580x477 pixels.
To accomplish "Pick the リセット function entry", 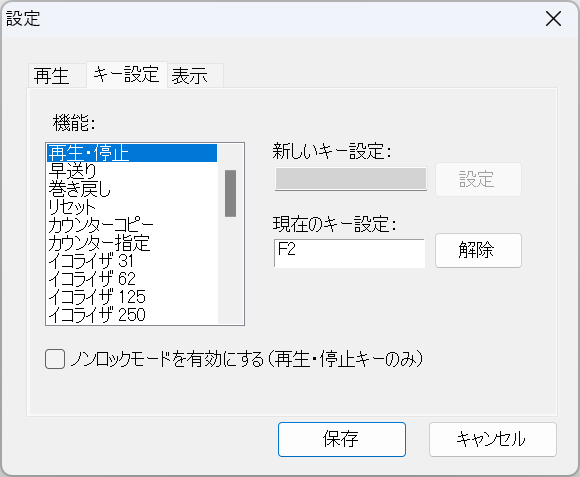I will [132, 207].
